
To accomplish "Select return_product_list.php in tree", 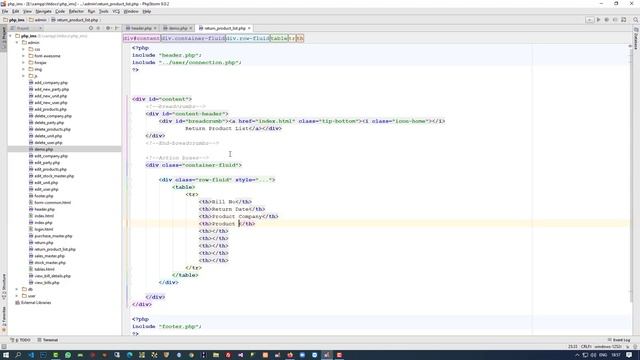I will pos(55,249).
